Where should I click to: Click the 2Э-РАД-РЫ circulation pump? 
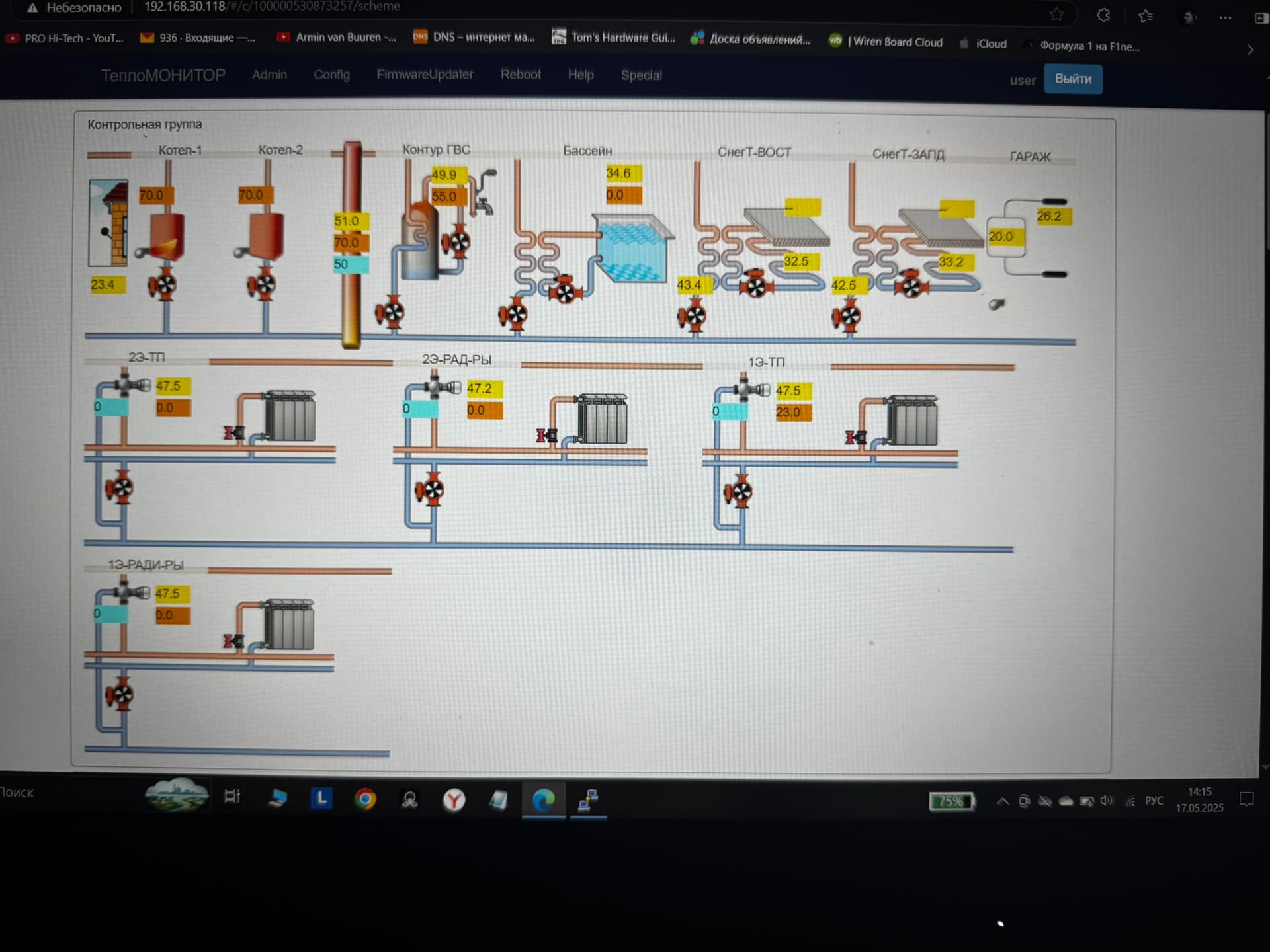click(x=430, y=491)
